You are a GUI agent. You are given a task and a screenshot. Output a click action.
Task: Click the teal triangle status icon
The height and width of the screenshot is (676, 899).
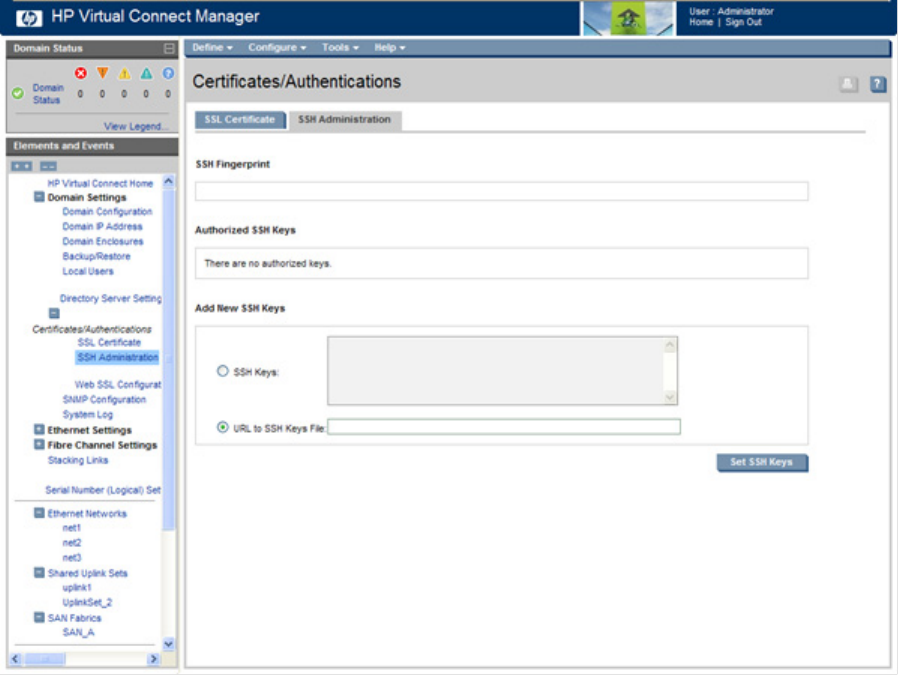(x=146, y=73)
